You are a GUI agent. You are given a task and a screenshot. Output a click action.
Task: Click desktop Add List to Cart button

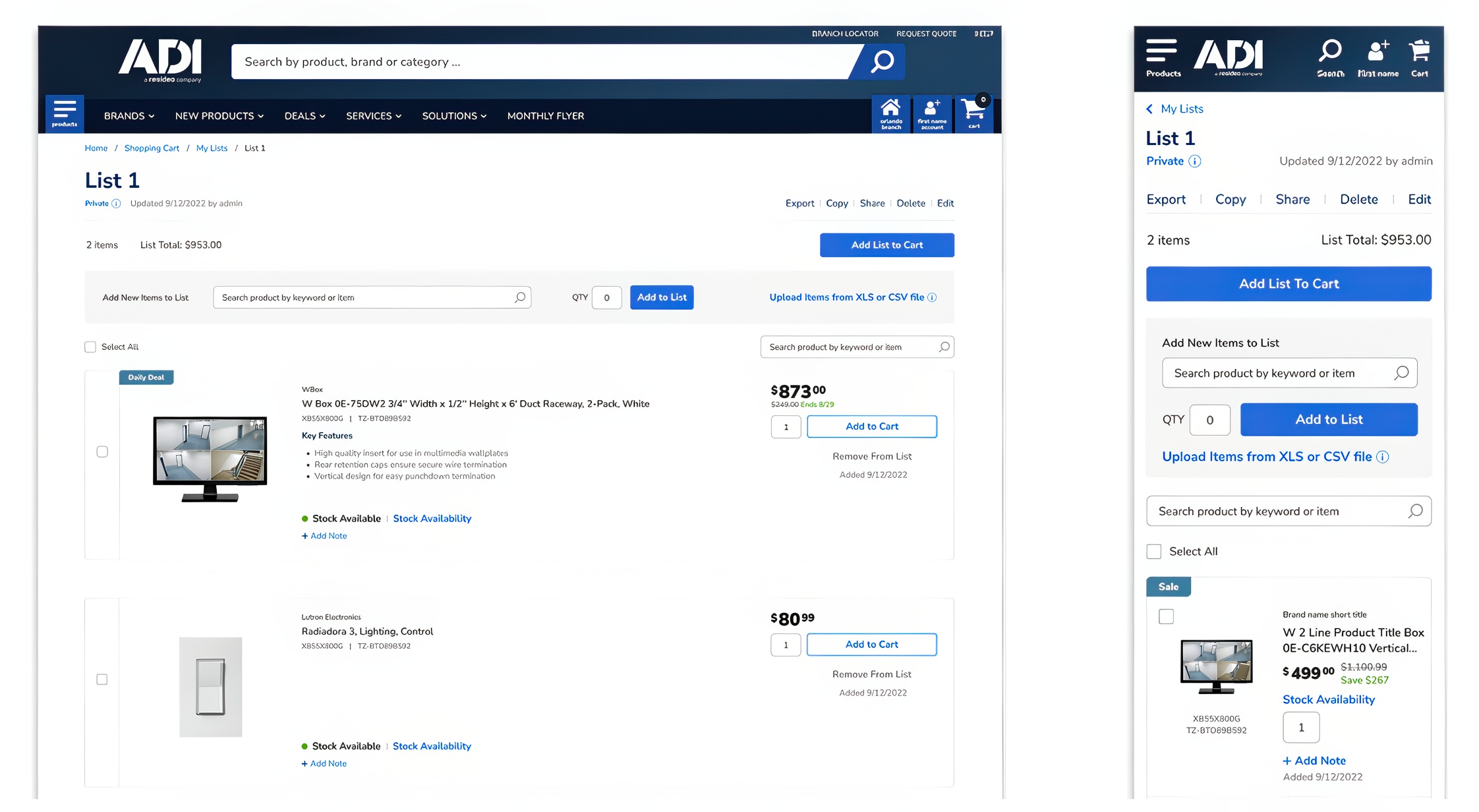pos(886,245)
